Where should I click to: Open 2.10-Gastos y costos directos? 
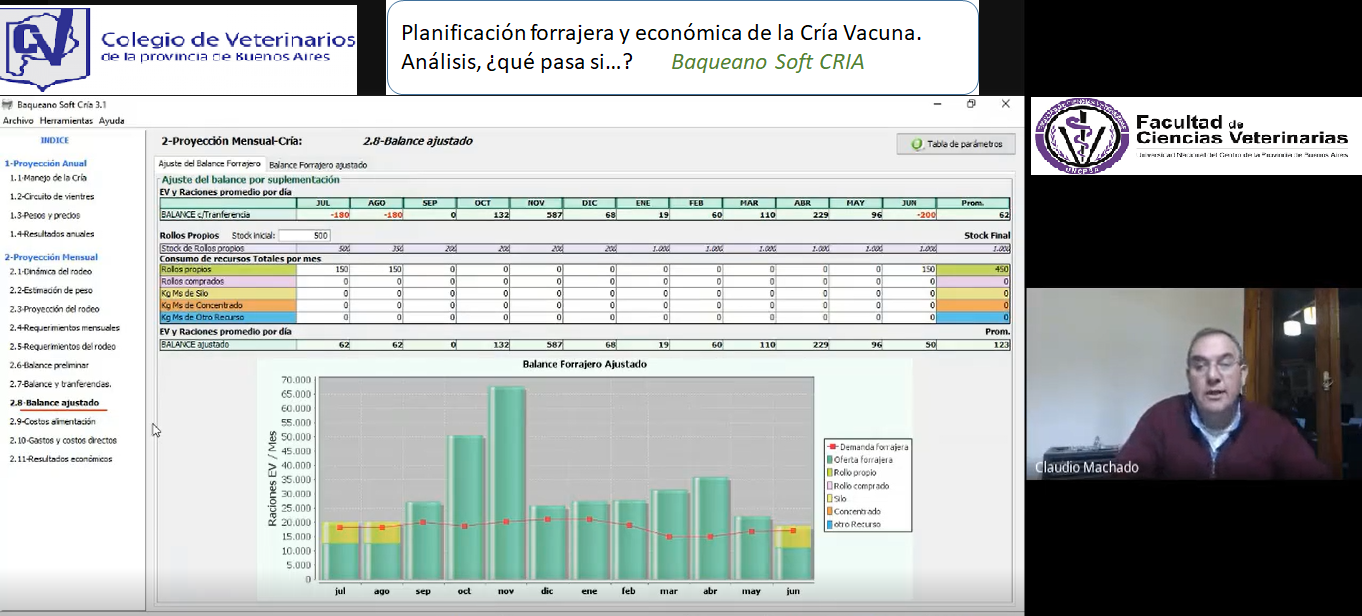point(63,440)
